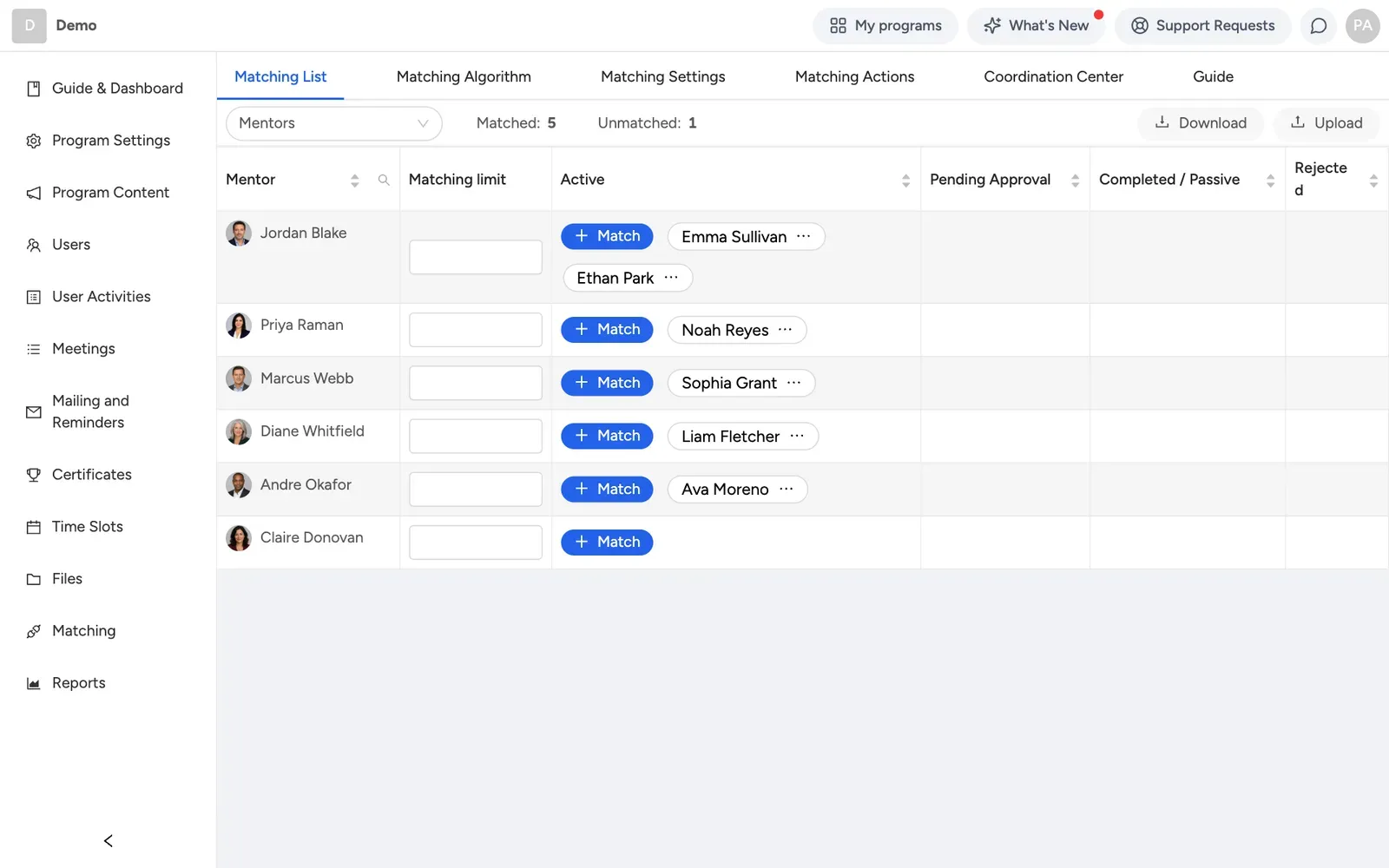Expand the Mentors dropdown
The width and height of the screenshot is (1389, 868).
click(333, 123)
